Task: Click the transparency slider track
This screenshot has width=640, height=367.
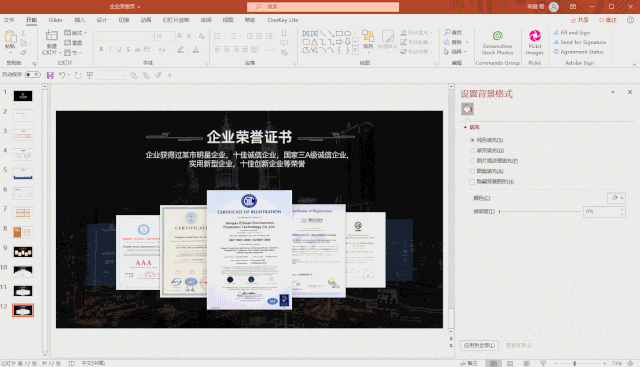Action: (540, 211)
